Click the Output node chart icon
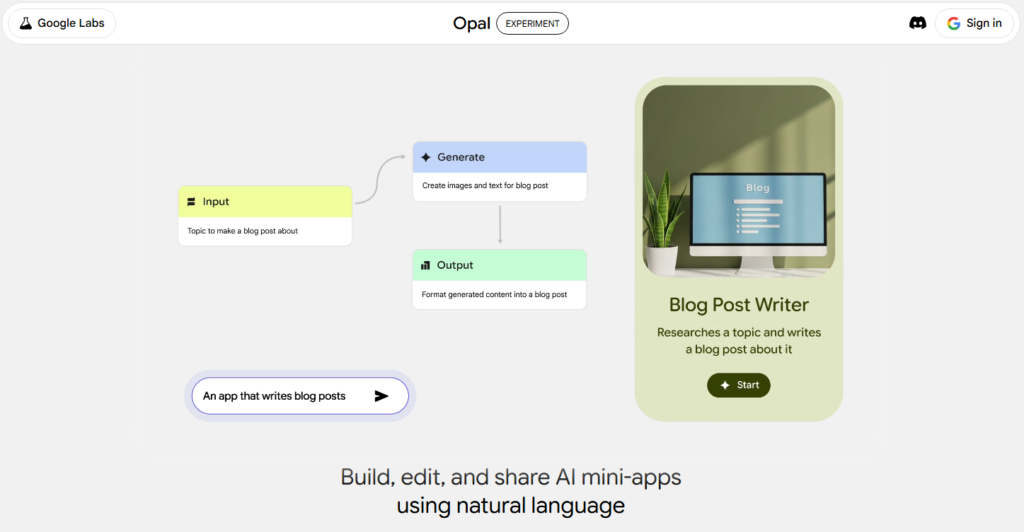Viewport: 1024px width, 532px height. (425, 265)
